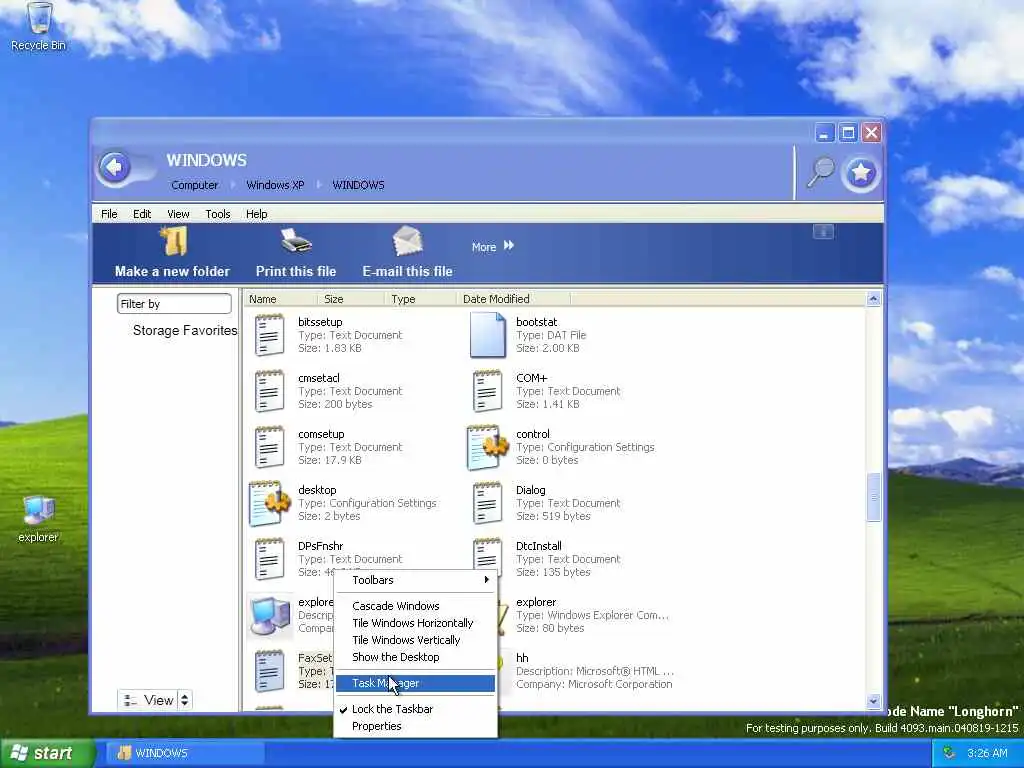This screenshot has width=1024, height=768.
Task: Click the favorites star icon
Action: coord(861,172)
